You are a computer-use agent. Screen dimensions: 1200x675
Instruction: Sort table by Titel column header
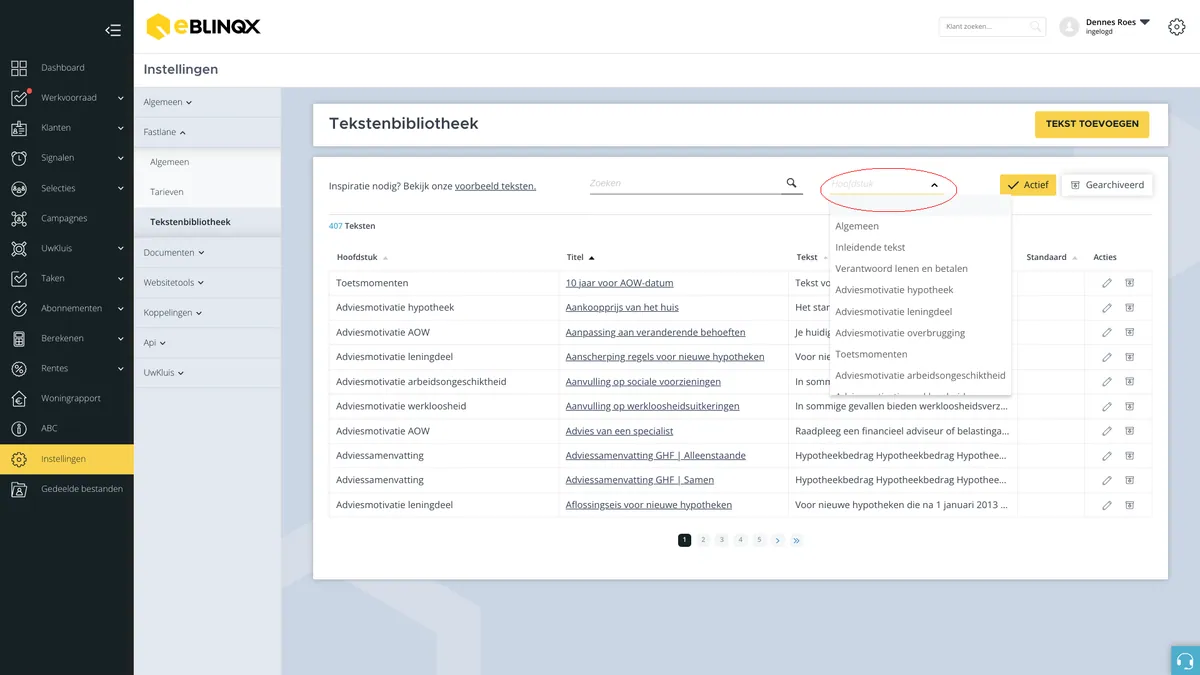point(580,257)
